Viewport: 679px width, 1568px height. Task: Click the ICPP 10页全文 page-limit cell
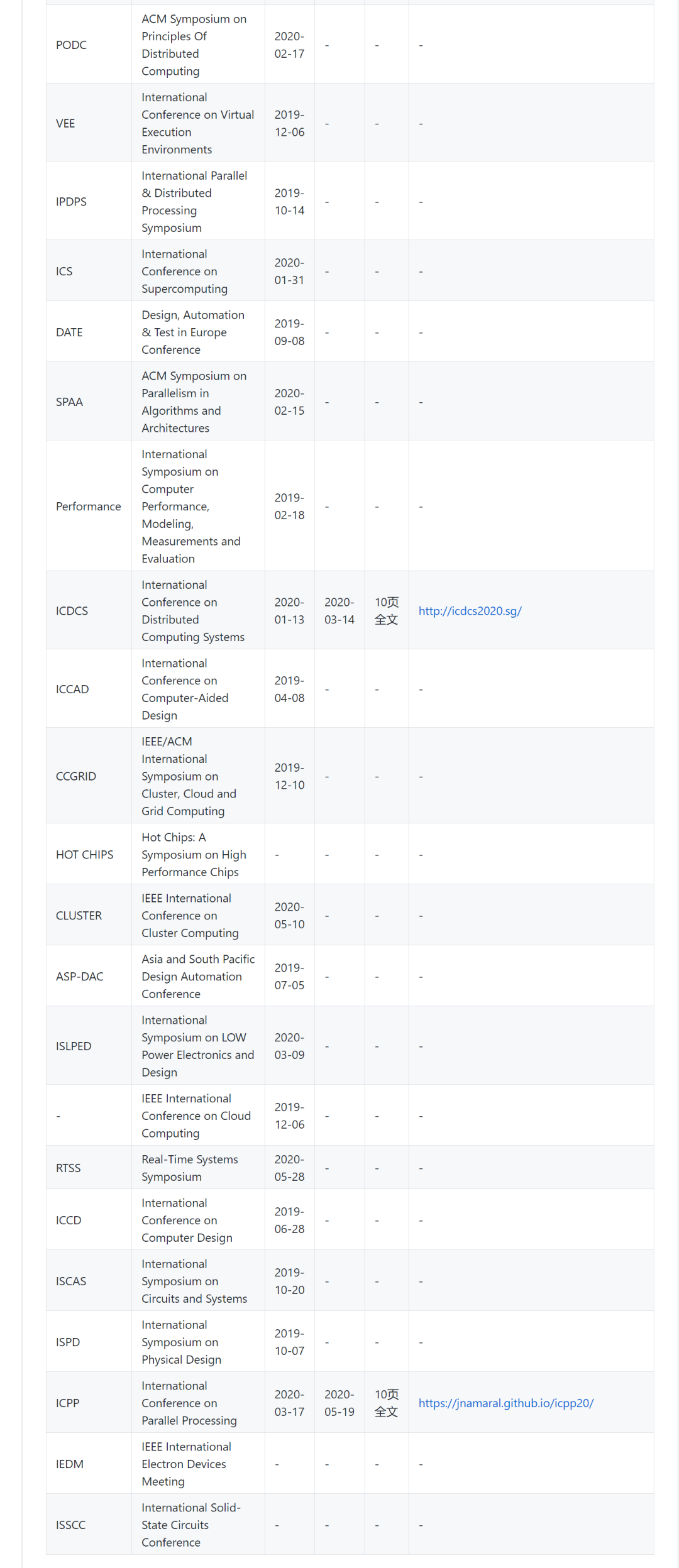(x=386, y=1403)
